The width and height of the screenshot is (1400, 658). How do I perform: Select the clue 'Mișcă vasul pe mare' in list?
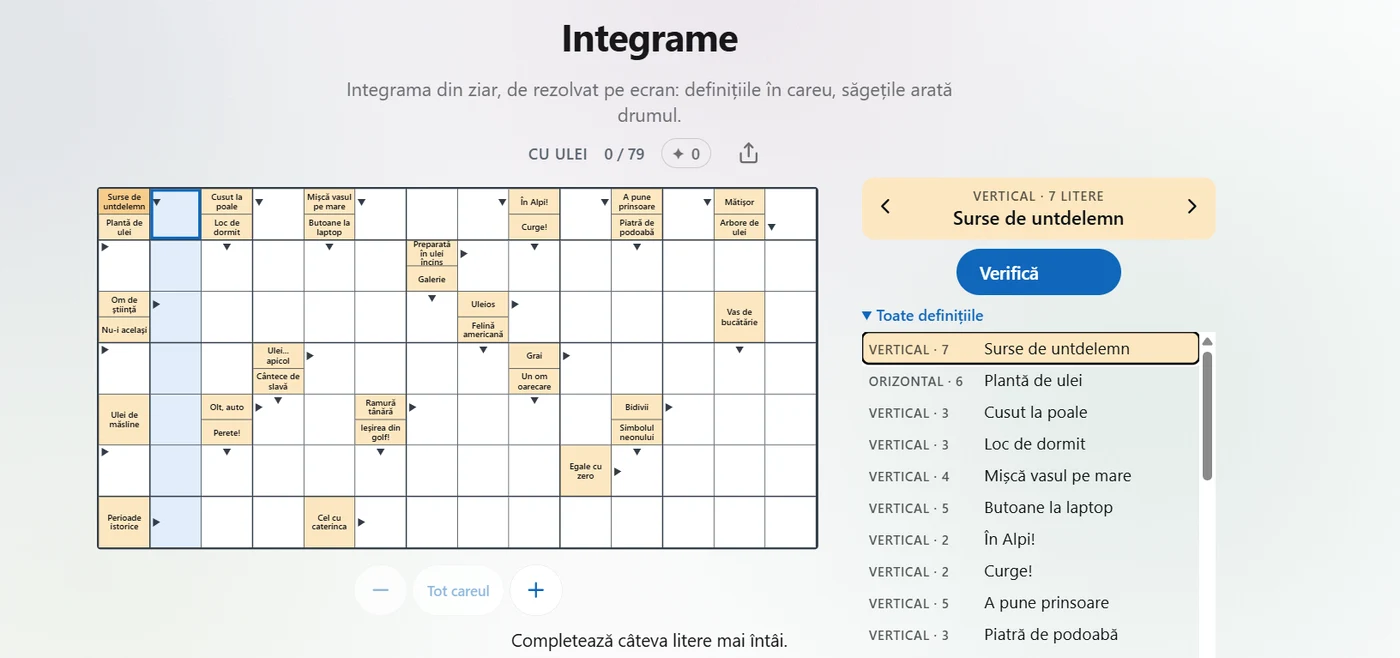click(1030, 476)
